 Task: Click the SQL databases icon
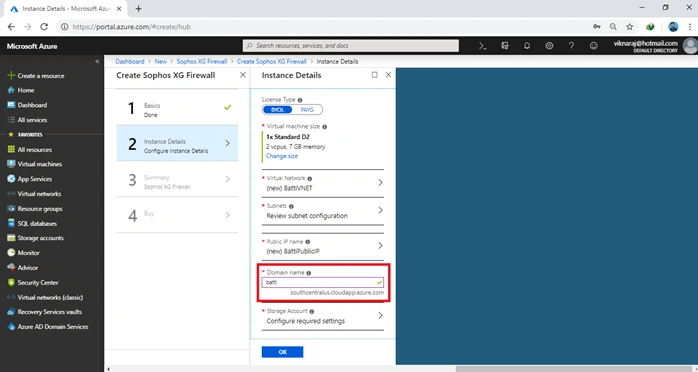11,223
